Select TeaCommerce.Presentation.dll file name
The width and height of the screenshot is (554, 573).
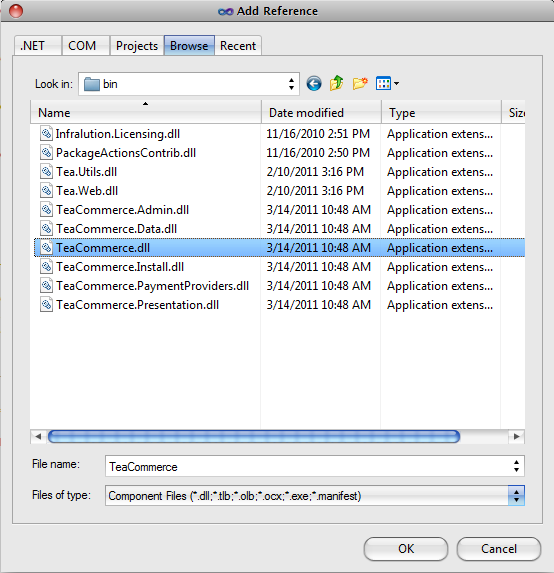point(137,305)
